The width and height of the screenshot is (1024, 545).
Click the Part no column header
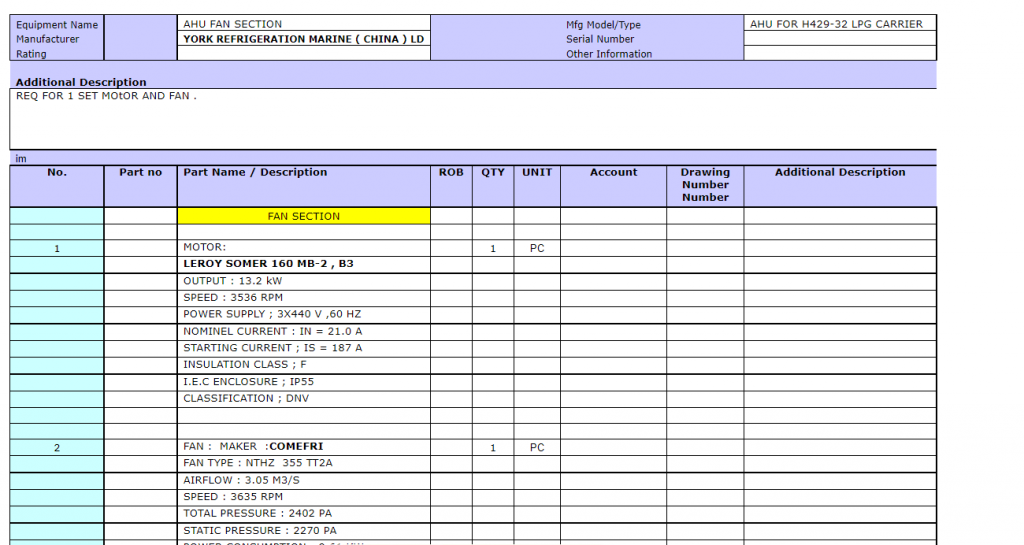point(140,173)
